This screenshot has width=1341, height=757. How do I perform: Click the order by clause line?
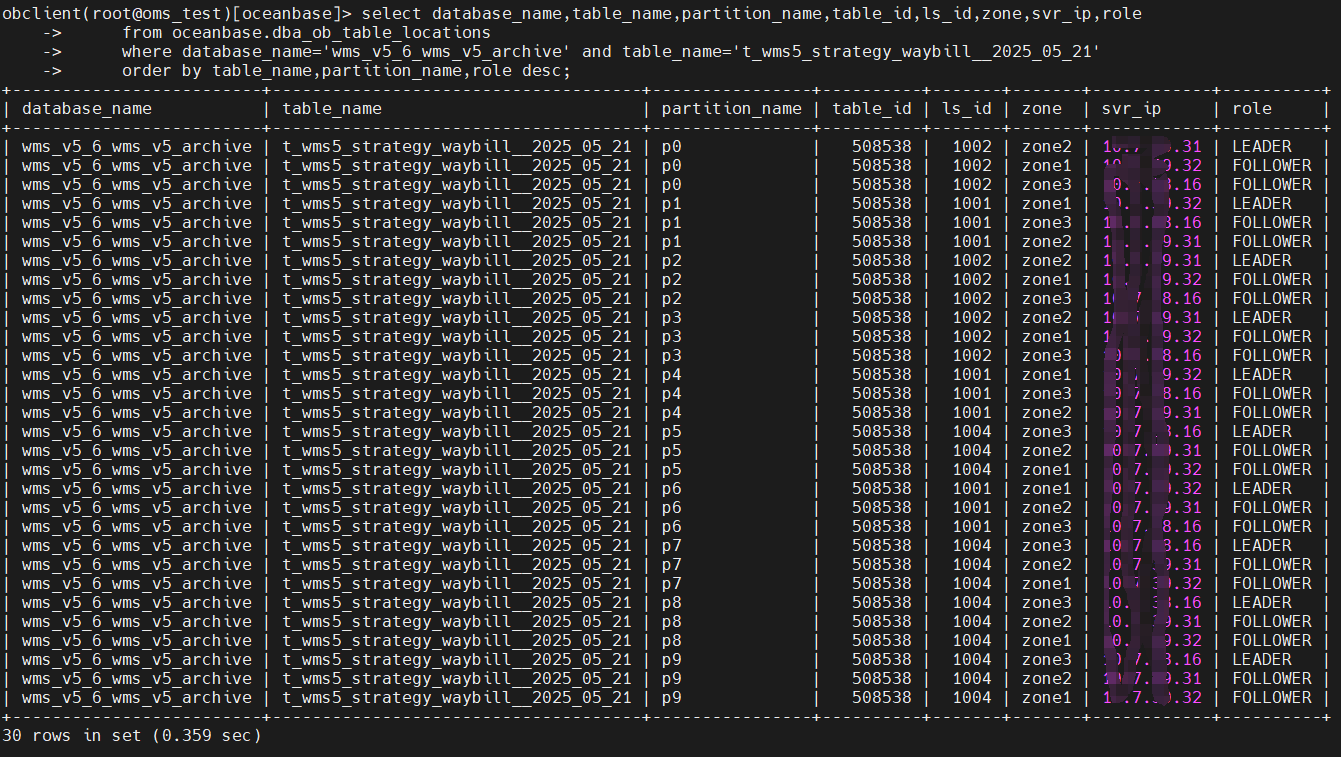346,71
